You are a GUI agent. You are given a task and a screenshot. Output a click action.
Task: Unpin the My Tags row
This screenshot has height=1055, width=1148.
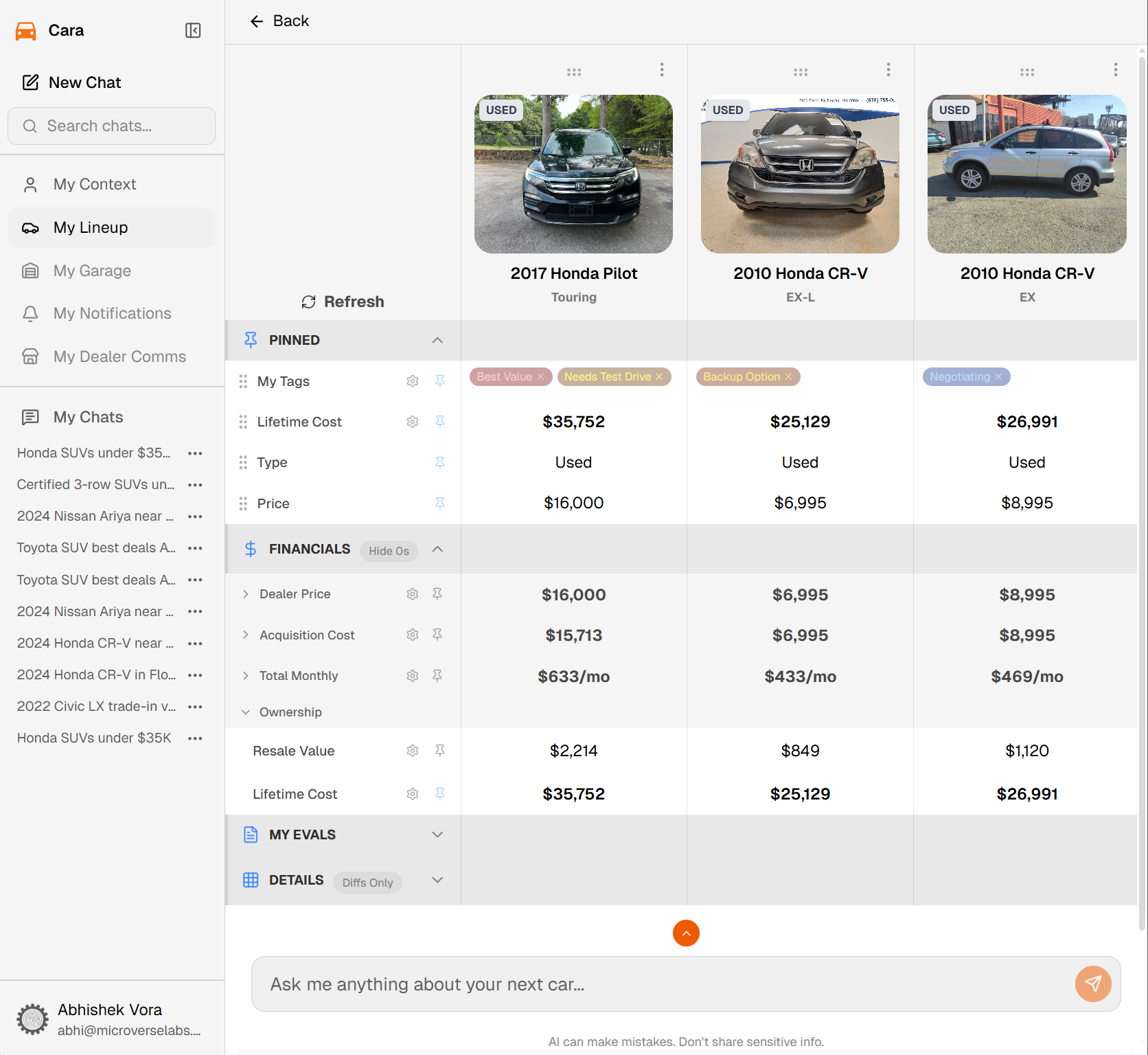(440, 381)
